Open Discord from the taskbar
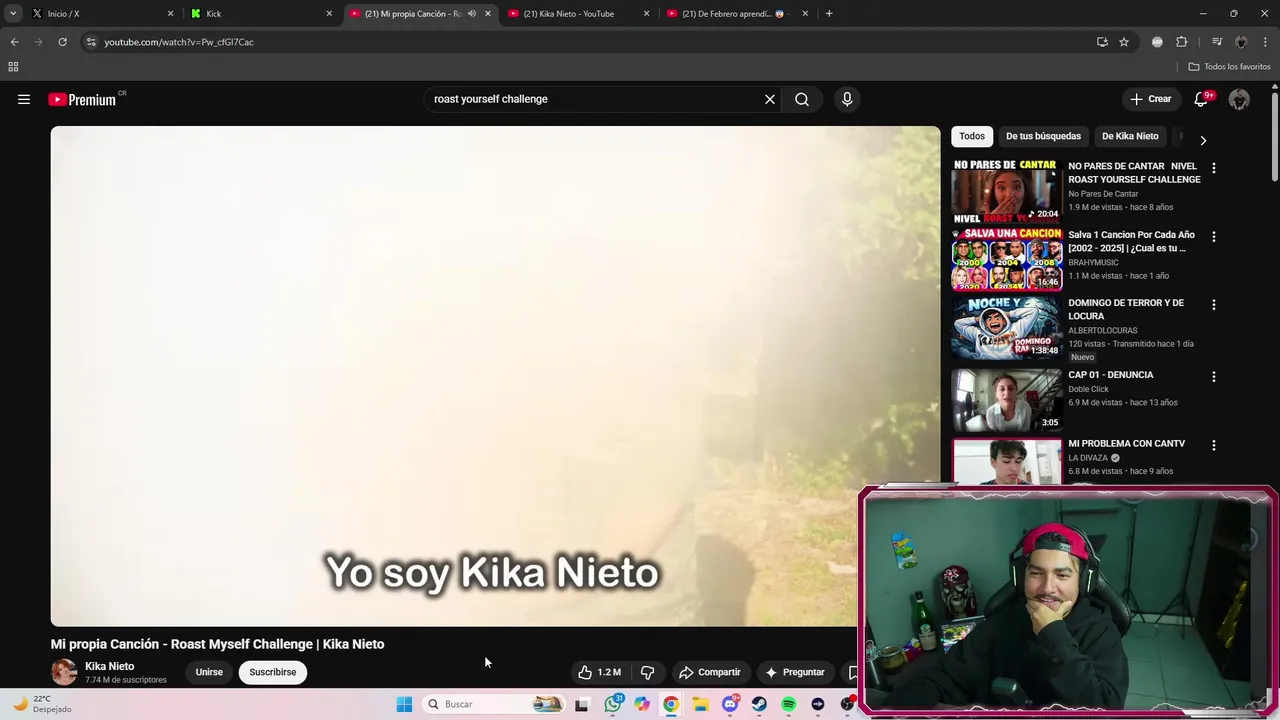 click(731, 704)
